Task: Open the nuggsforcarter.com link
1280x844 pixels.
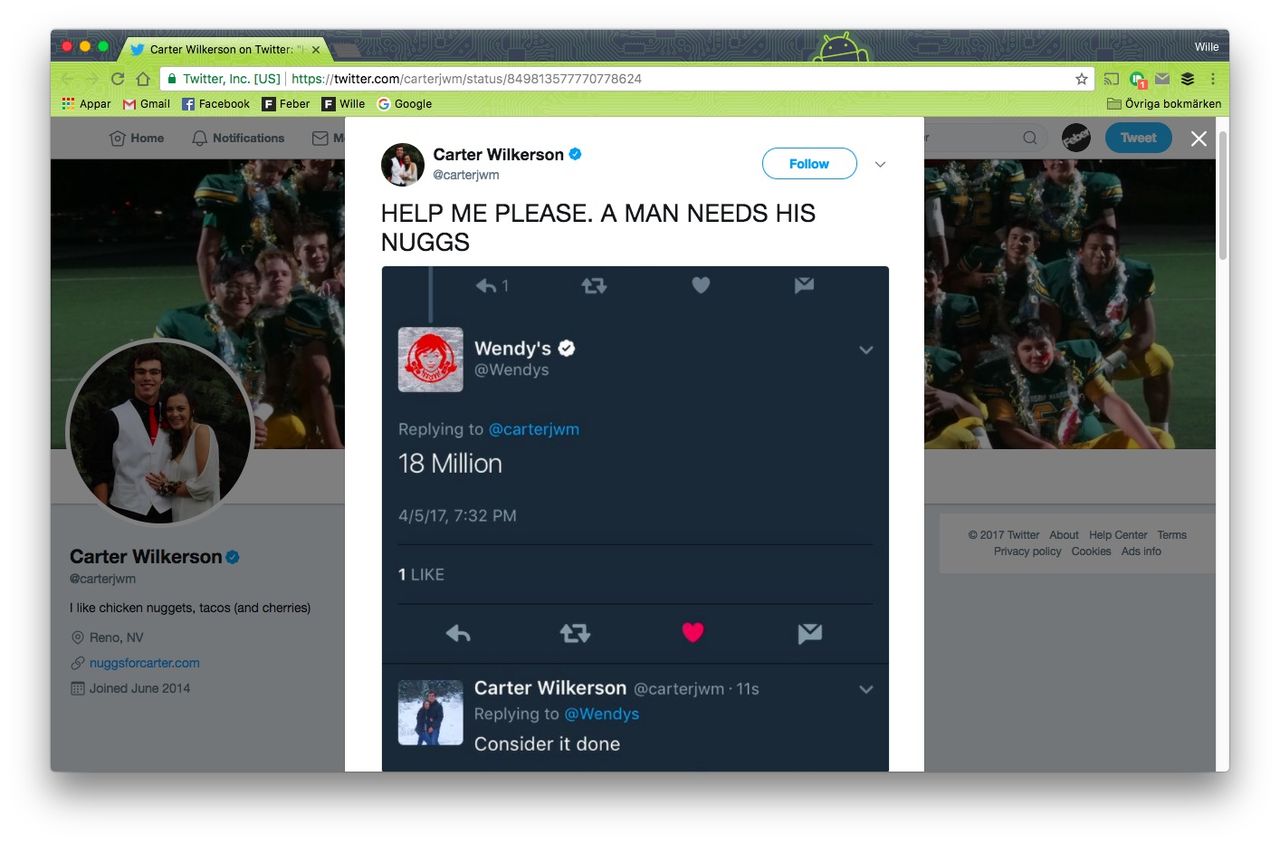Action: (x=144, y=663)
